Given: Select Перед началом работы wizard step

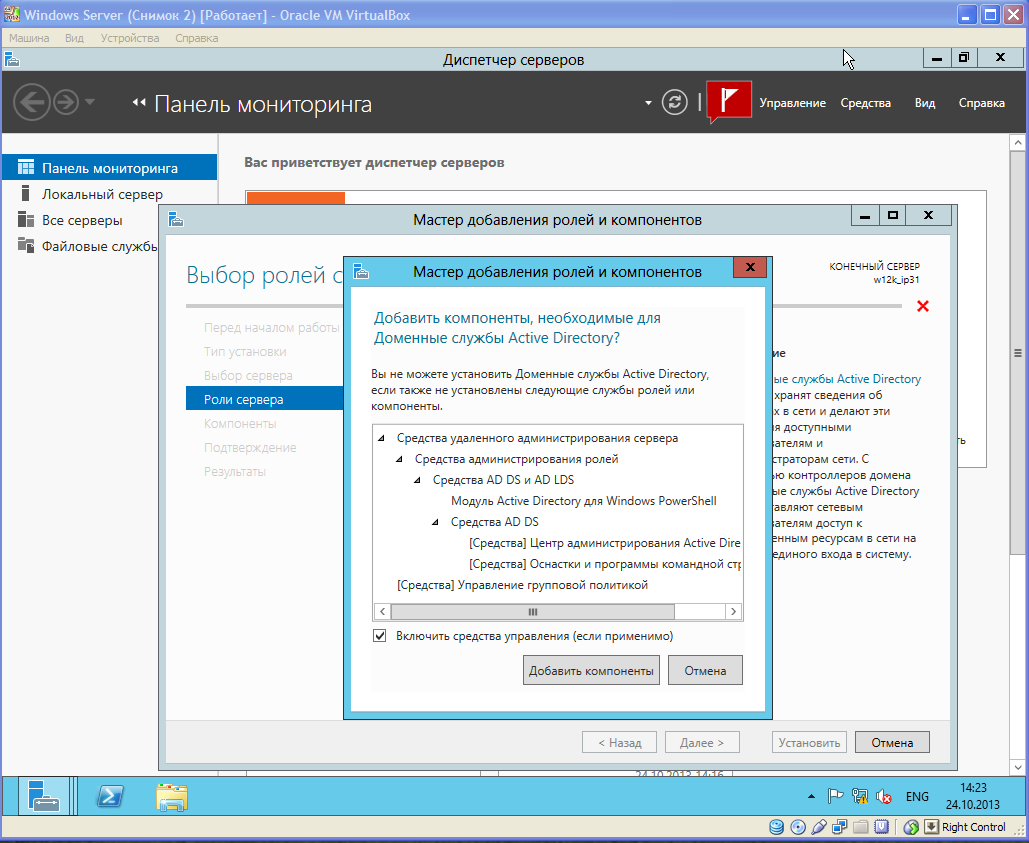Looking at the screenshot, I should (271, 327).
